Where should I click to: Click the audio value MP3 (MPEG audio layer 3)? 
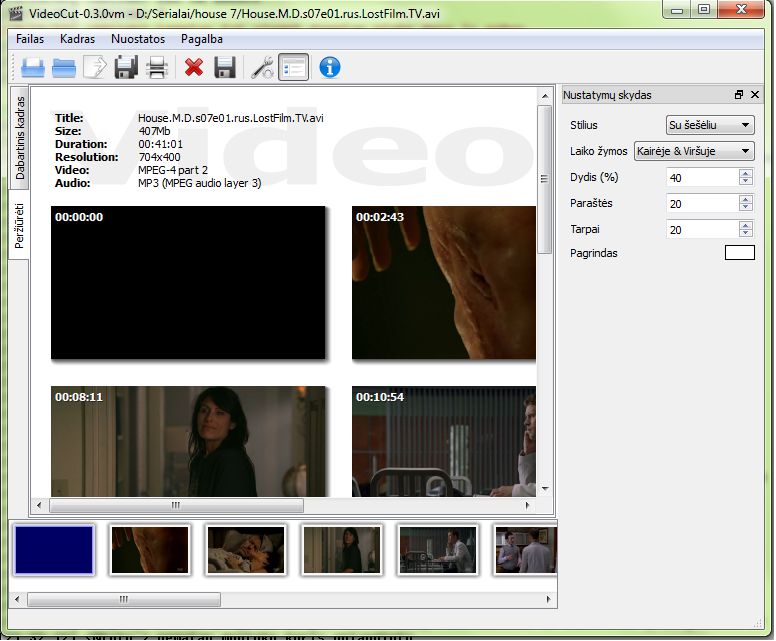click(199, 183)
